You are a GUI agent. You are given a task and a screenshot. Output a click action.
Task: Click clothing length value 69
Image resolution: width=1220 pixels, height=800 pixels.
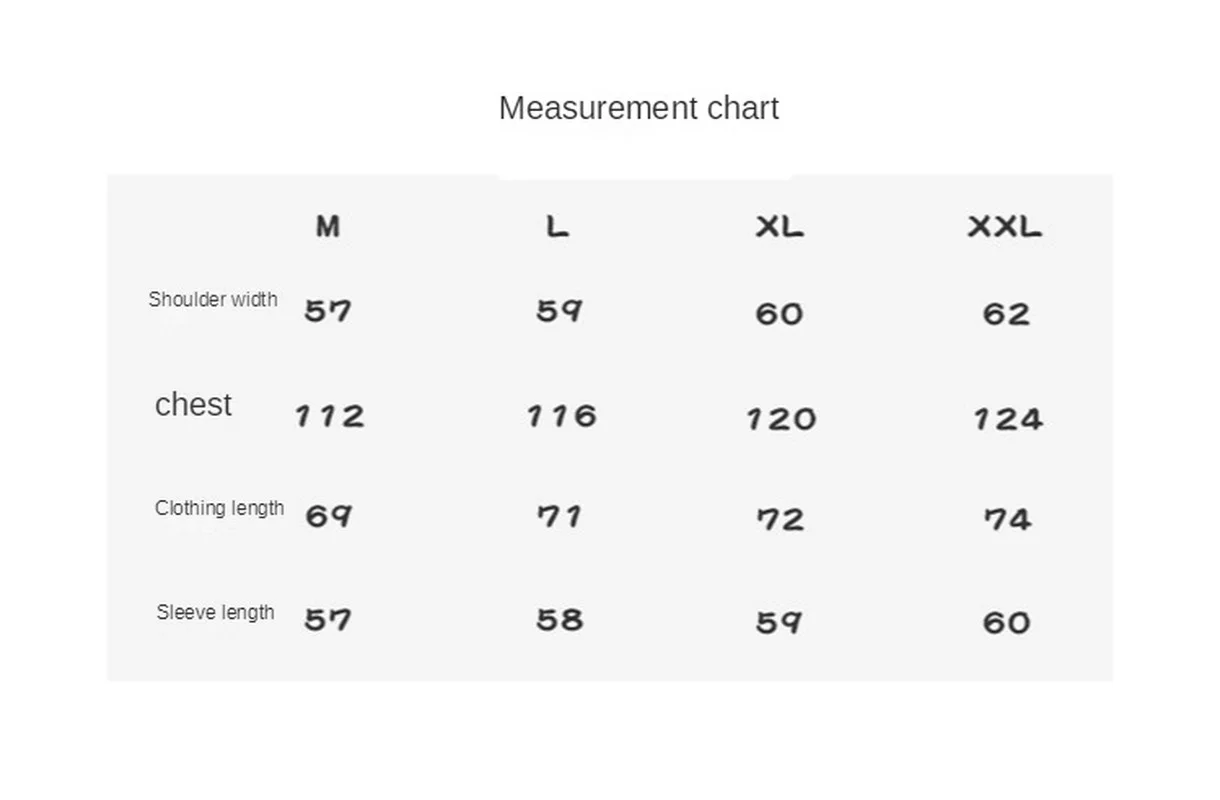click(x=328, y=516)
